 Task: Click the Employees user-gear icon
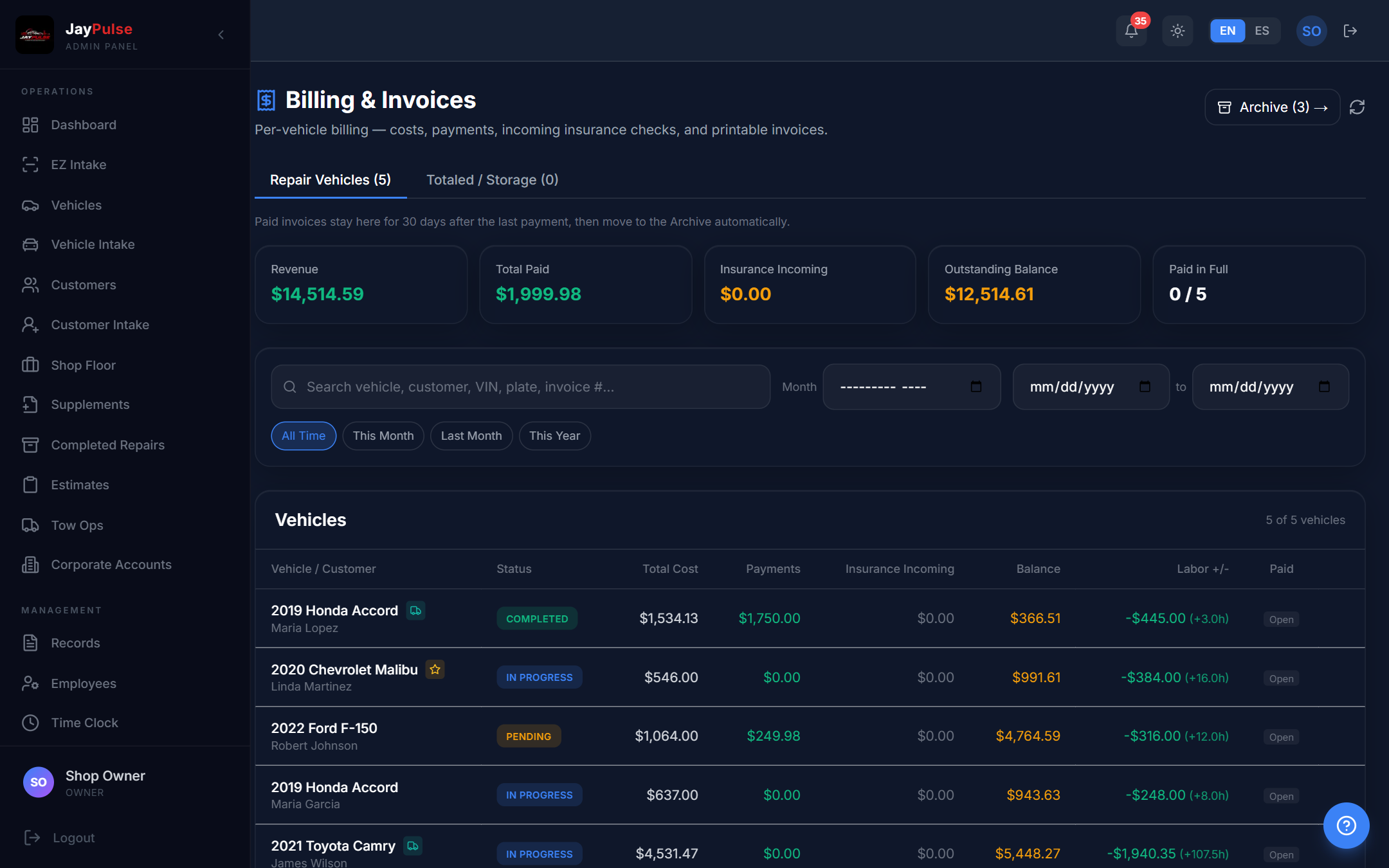click(30, 683)
